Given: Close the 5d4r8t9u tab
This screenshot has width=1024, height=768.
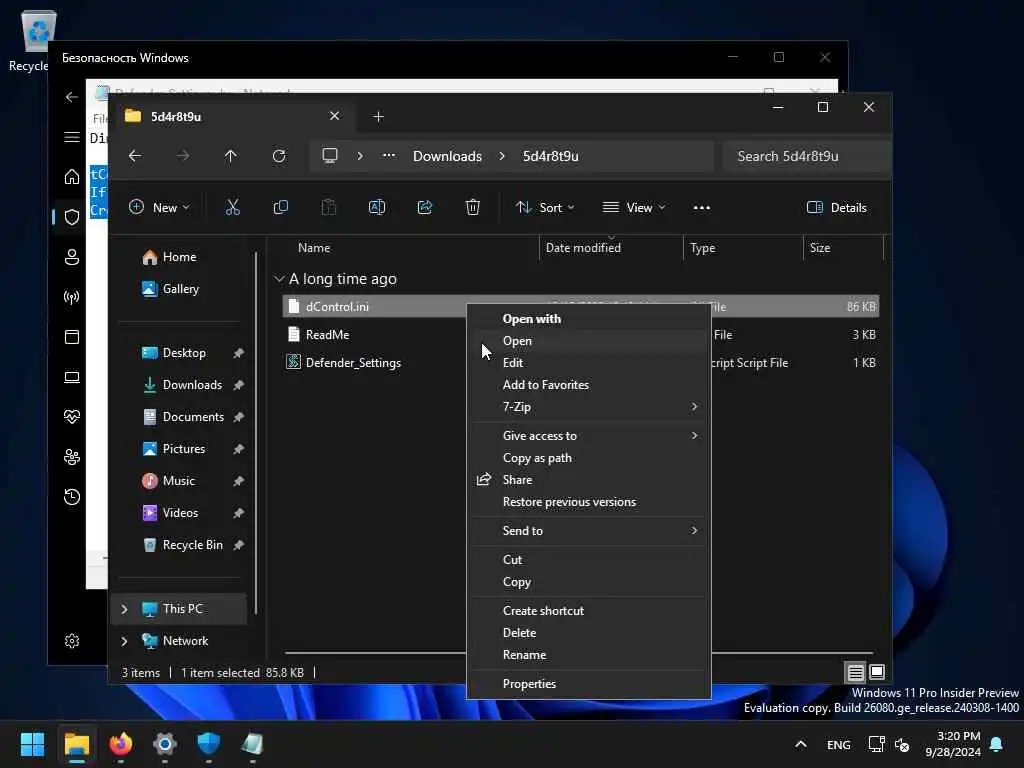Looking at the screenshot, I should 334,116.
